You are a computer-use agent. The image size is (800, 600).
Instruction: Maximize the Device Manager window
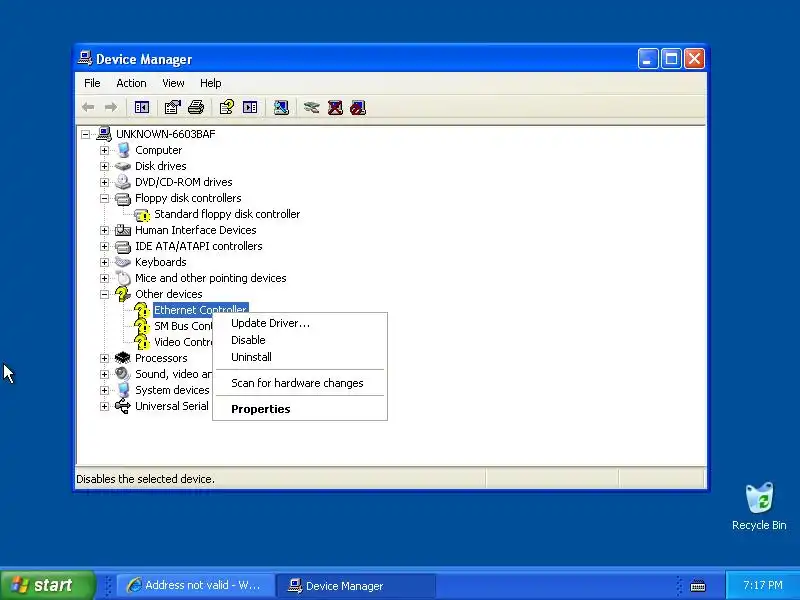[x=671, y=59]
